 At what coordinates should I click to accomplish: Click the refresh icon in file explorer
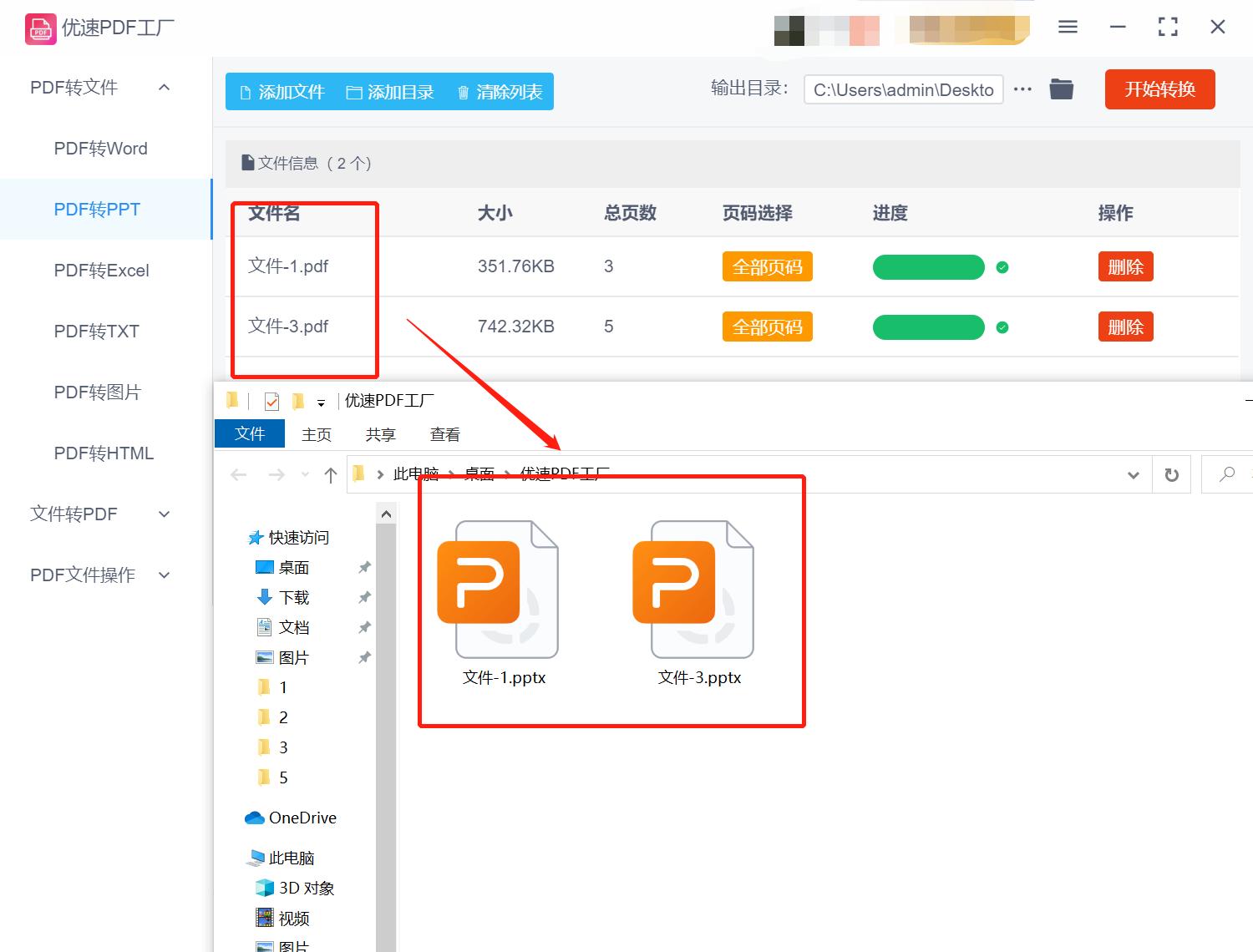tap(1171, 474)
